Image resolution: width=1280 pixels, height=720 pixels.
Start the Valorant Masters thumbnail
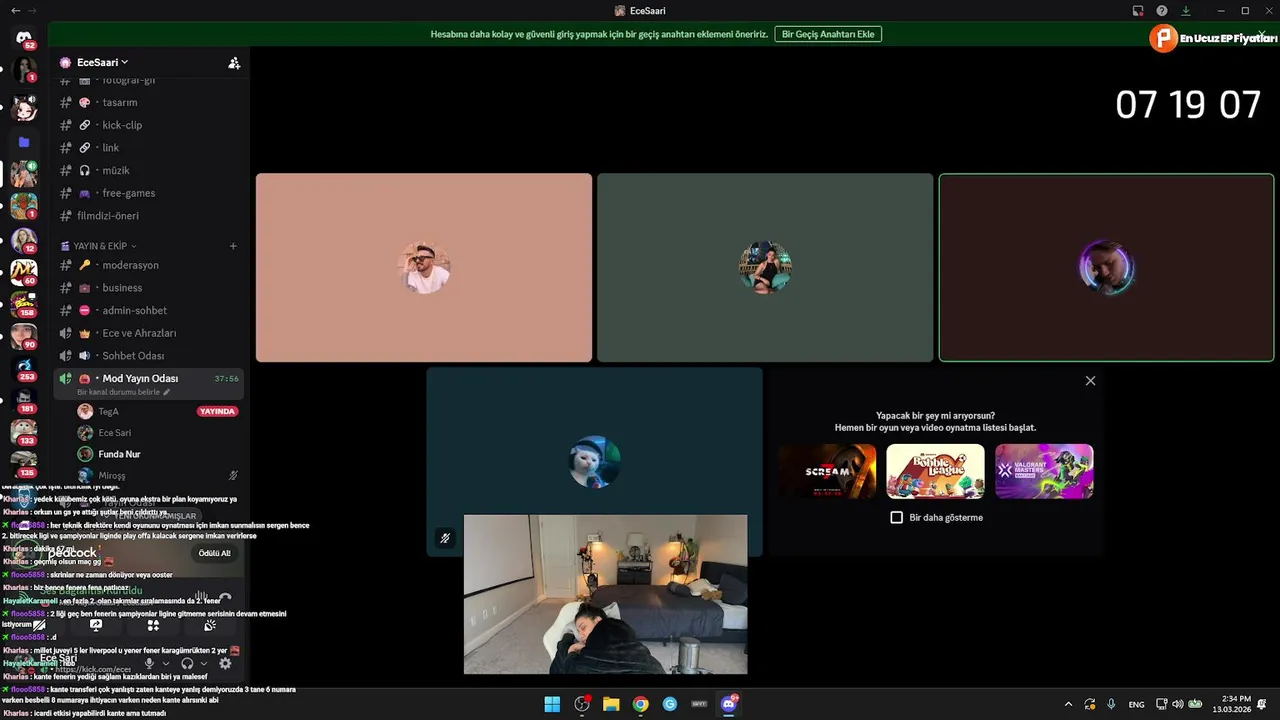point(1044,471)
